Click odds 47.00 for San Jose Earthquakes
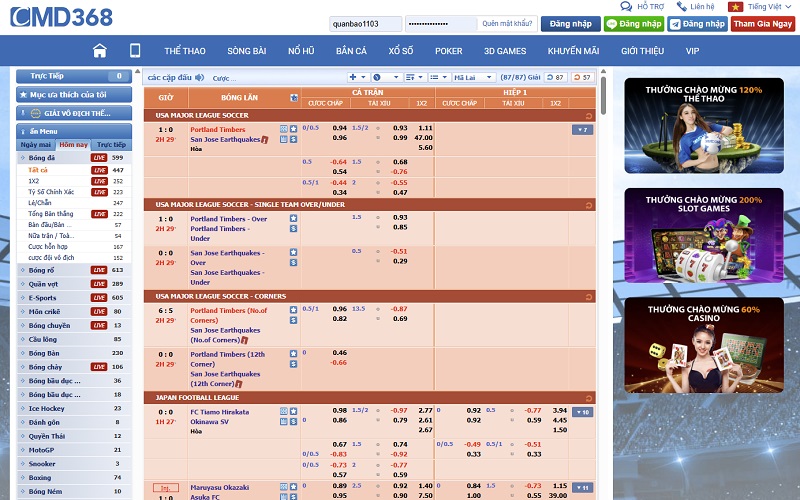This screenshot has height=500, width=800. (x=423, y=138)
